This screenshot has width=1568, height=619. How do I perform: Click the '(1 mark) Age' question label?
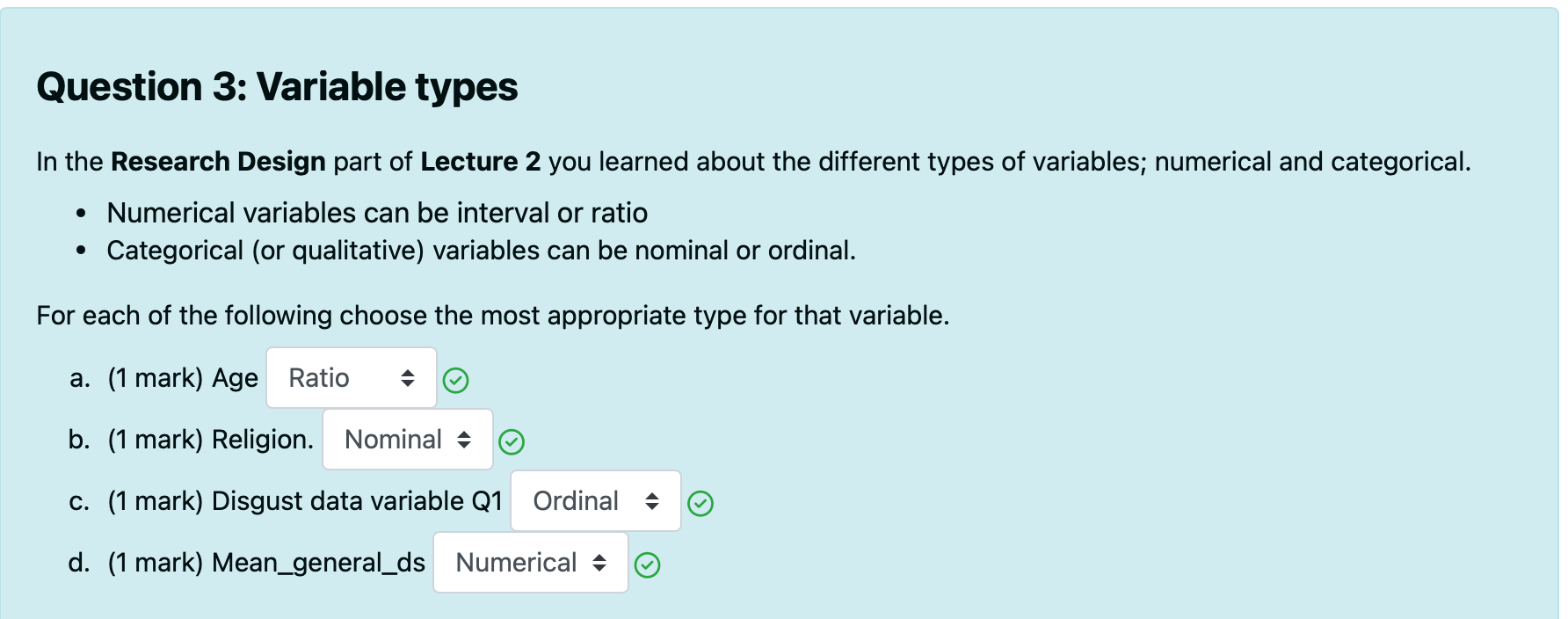183,378
